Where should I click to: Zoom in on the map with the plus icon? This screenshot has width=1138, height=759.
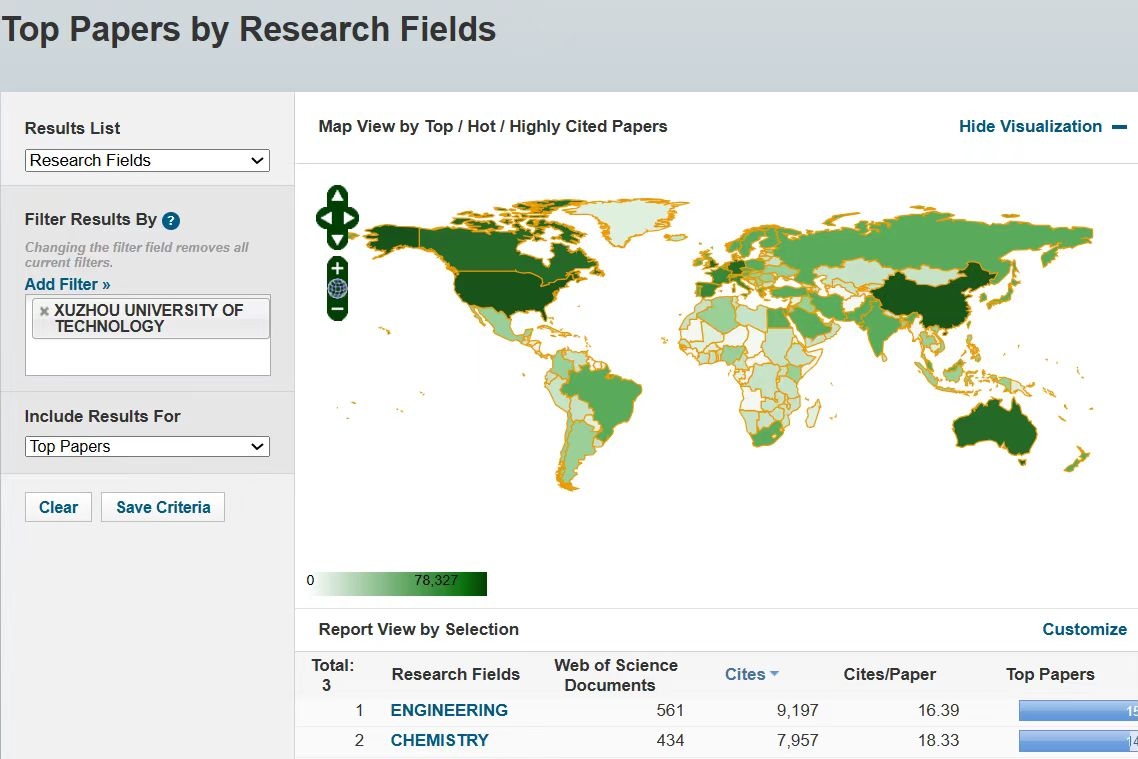tap(337, 267)
